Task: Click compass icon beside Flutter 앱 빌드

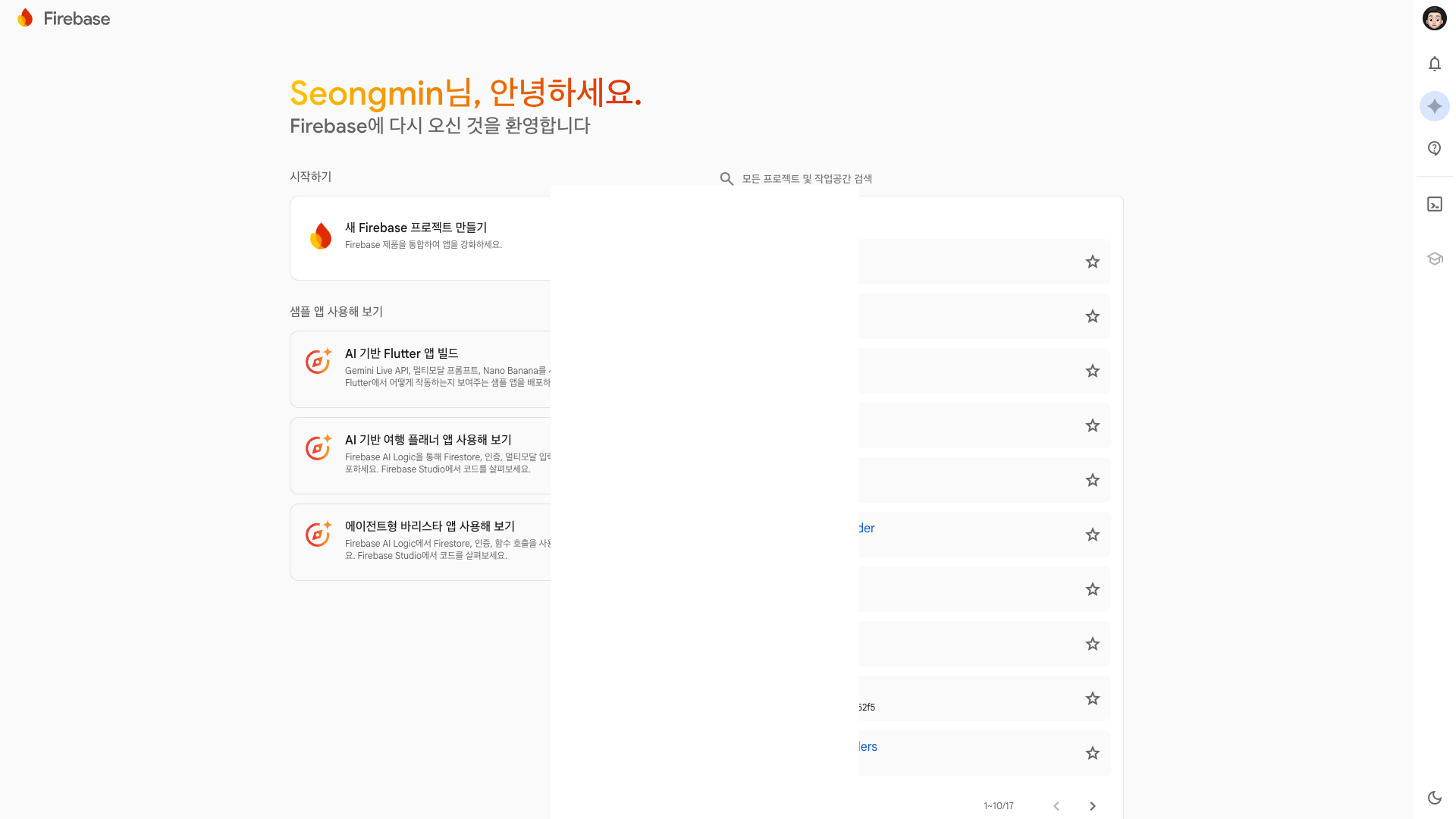Action: click(x=318, y=361)
